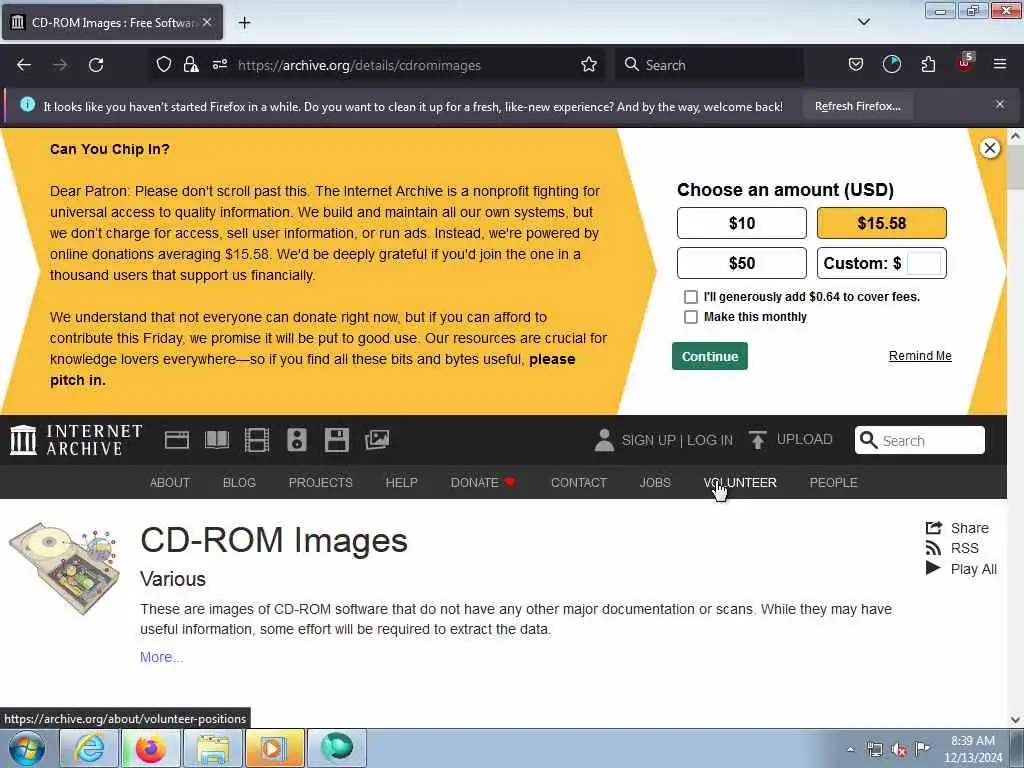Click the Custom amount input field
Image resolution: width=1024 pixels, height=768 pixels.
pos(924,263)
